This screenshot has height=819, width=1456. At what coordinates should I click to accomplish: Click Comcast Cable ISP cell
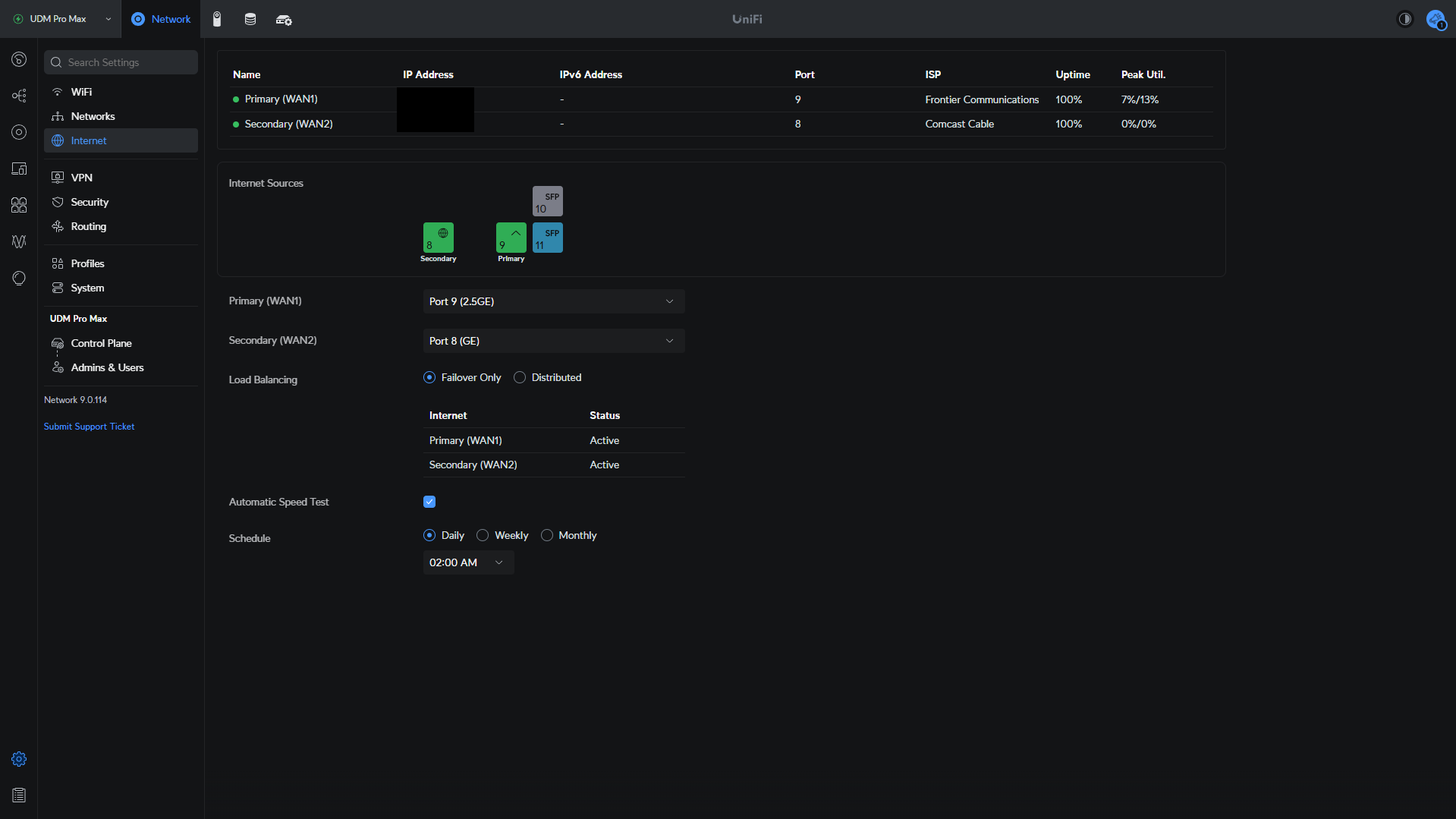tap(959, 124)
